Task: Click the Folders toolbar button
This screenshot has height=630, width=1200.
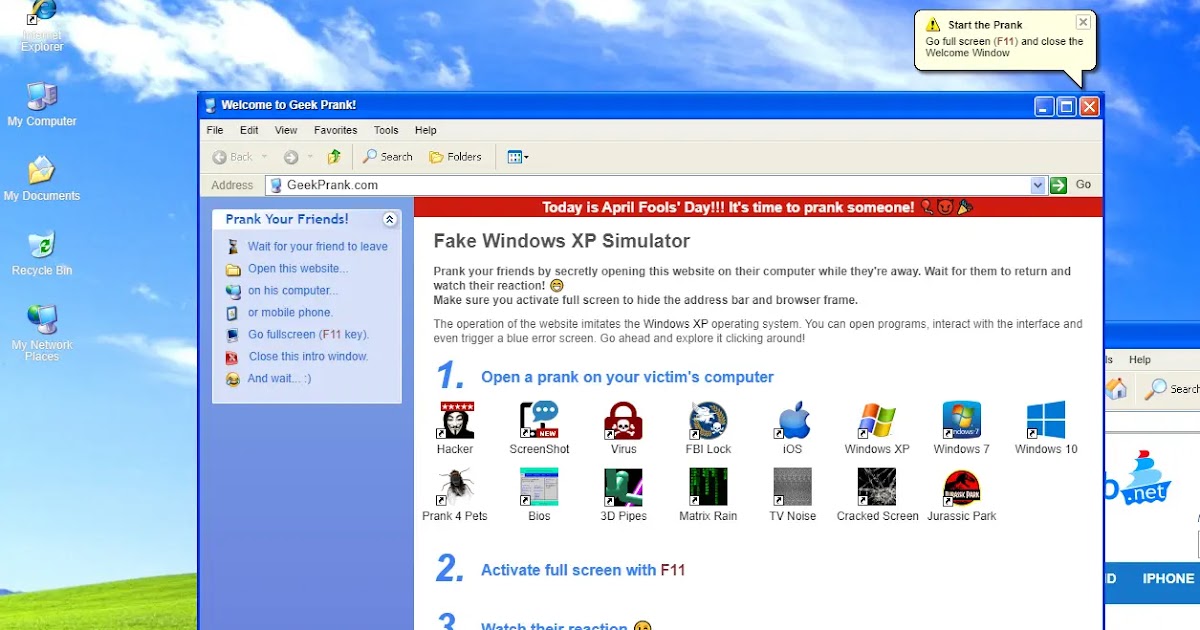Action: 455,157
